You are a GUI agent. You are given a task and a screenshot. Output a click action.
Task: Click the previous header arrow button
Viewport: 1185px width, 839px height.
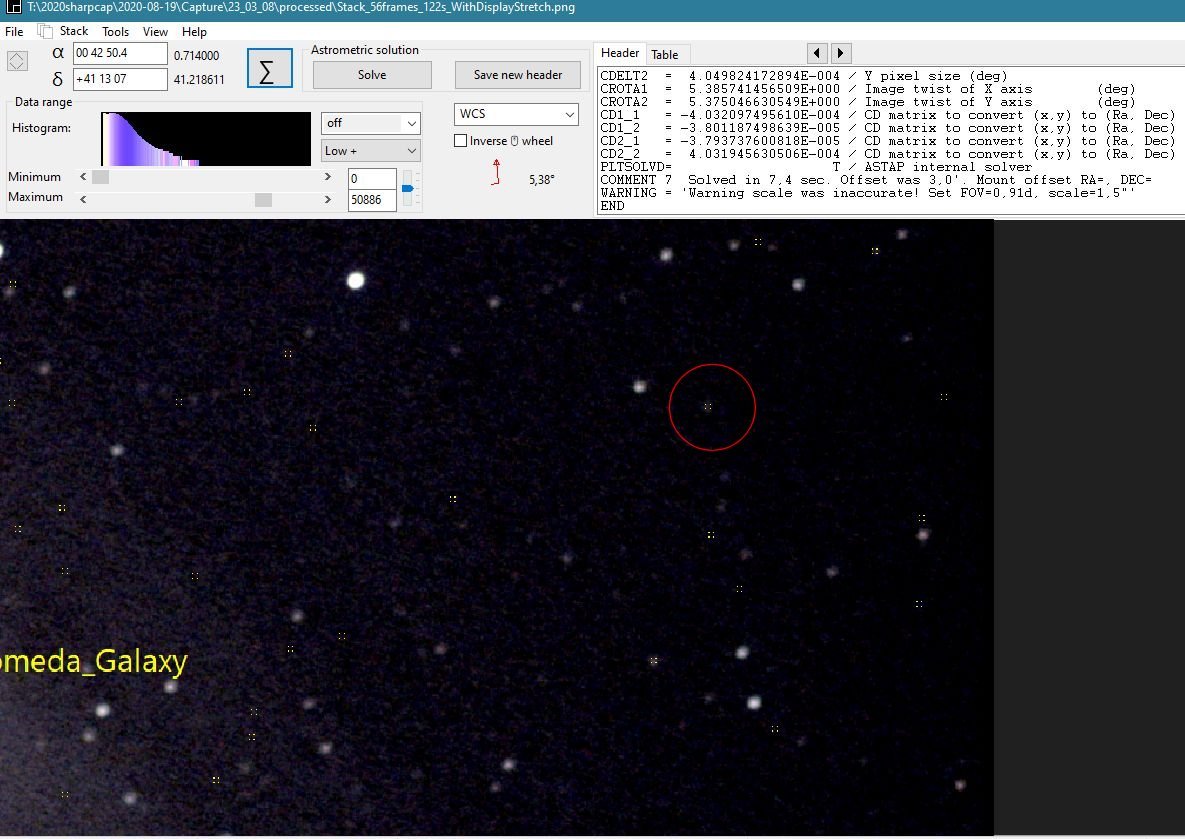click(817, 54)
